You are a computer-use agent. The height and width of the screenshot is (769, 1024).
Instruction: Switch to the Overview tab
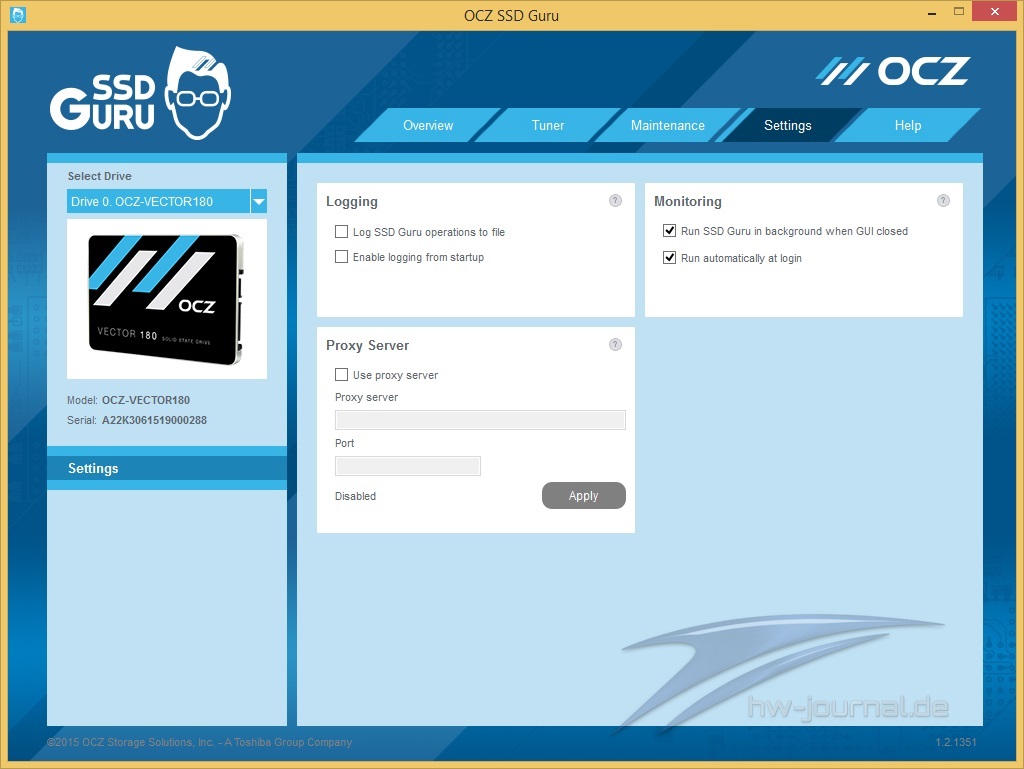coord(428,126)
